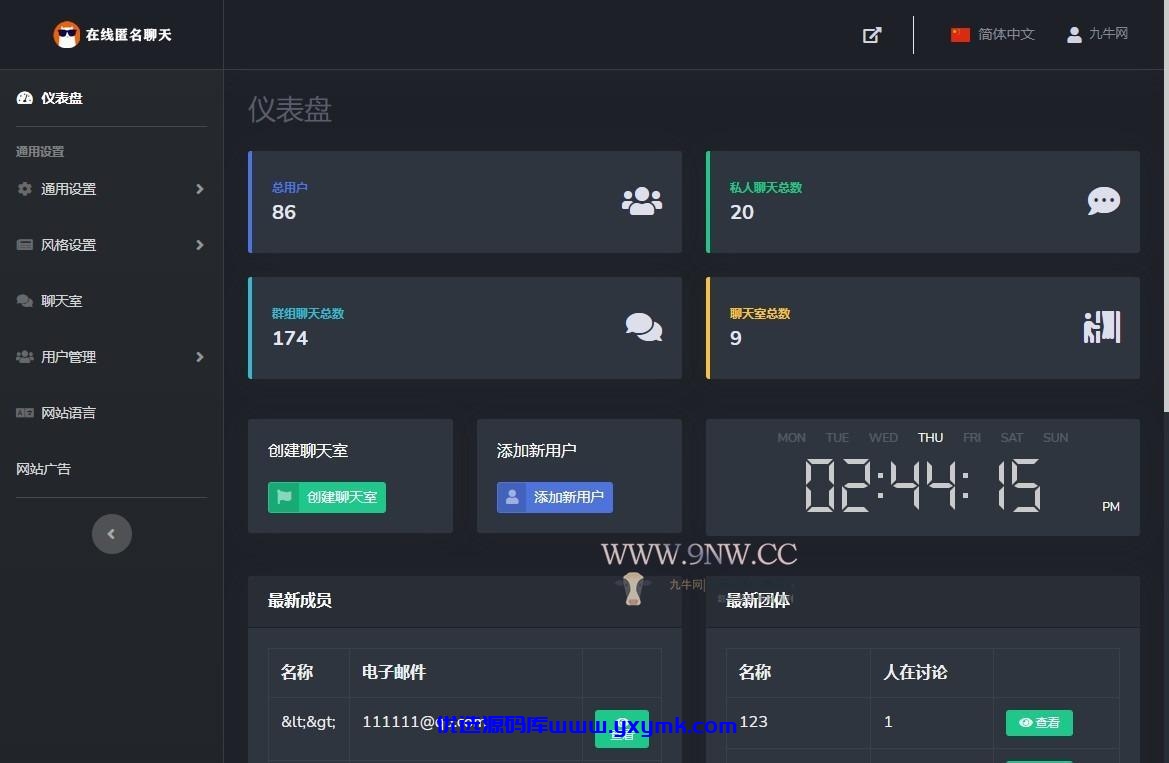The image size is (1169, 763).
Task: Select 通用设置 sidebar menu label
Action: click(69, 189)
